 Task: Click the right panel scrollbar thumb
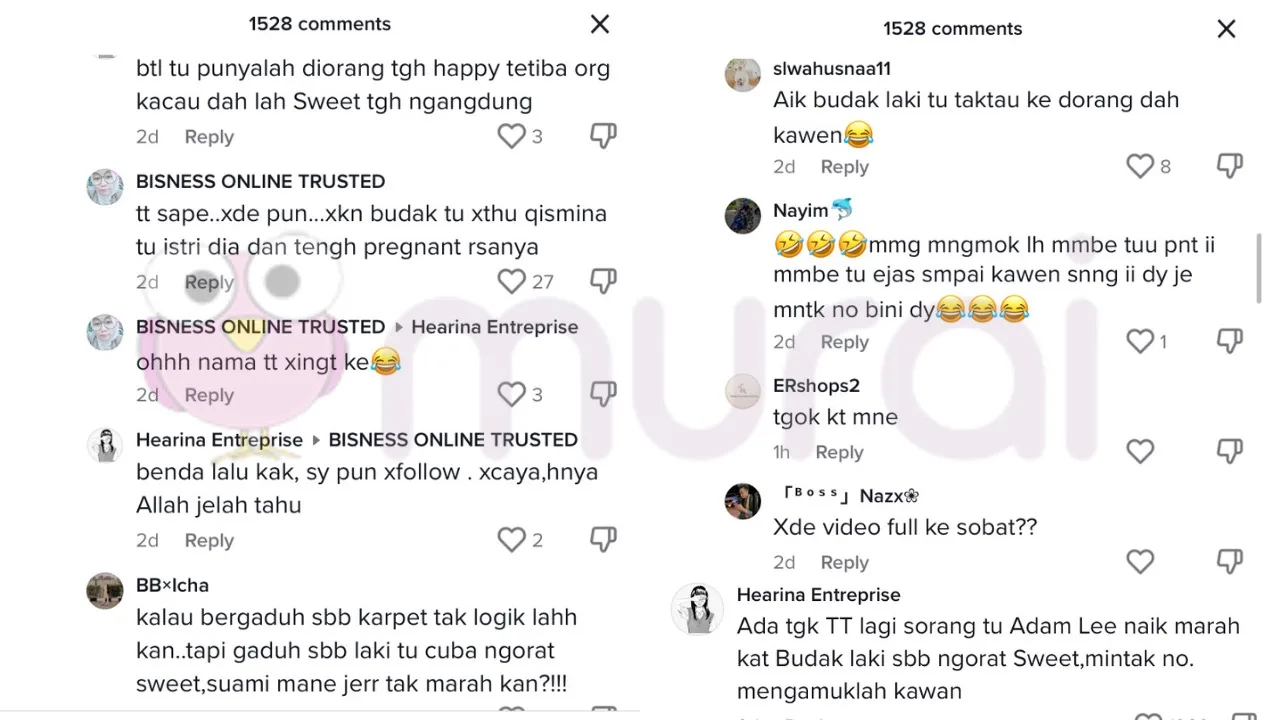(x=1259, y=268)
